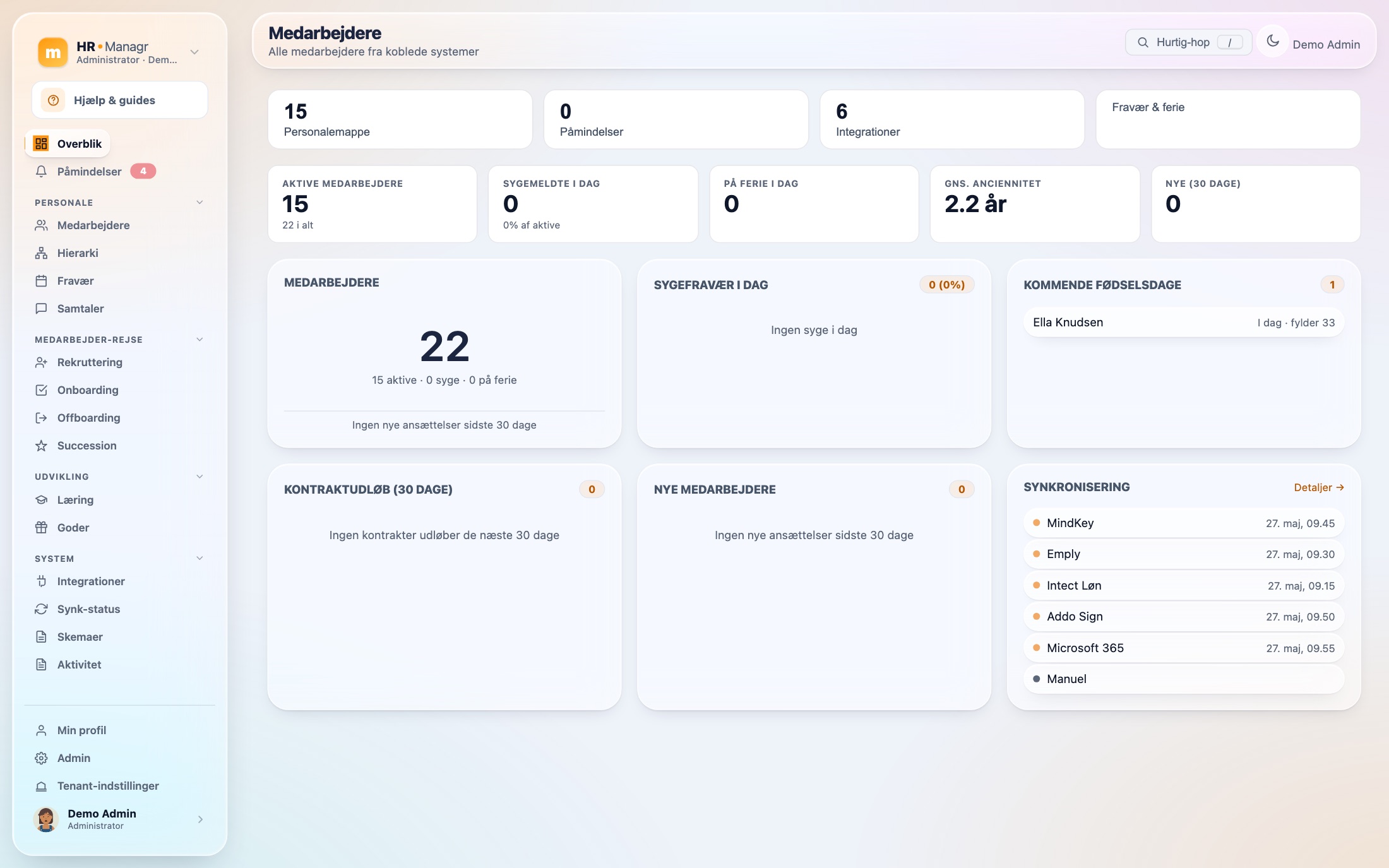Open the Goder gift icon

pyautogui.click(x=41, y=528)
